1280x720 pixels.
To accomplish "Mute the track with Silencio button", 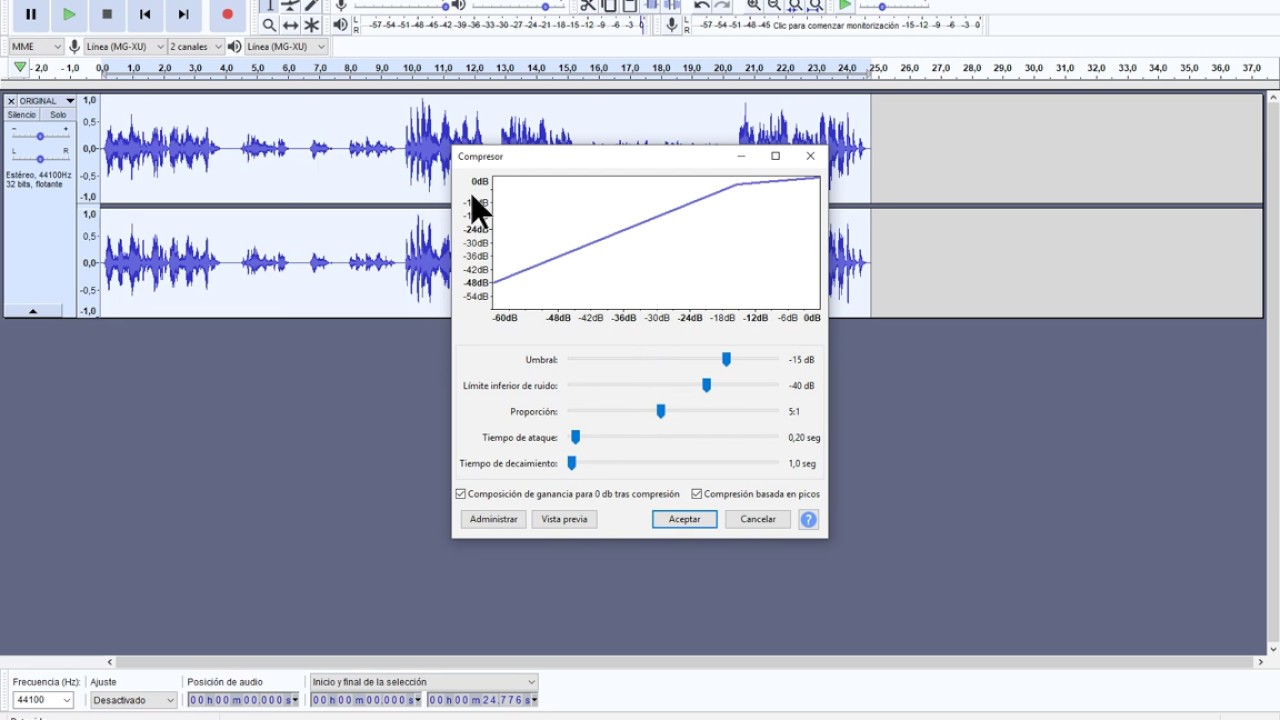I will (x=22, y=115).
